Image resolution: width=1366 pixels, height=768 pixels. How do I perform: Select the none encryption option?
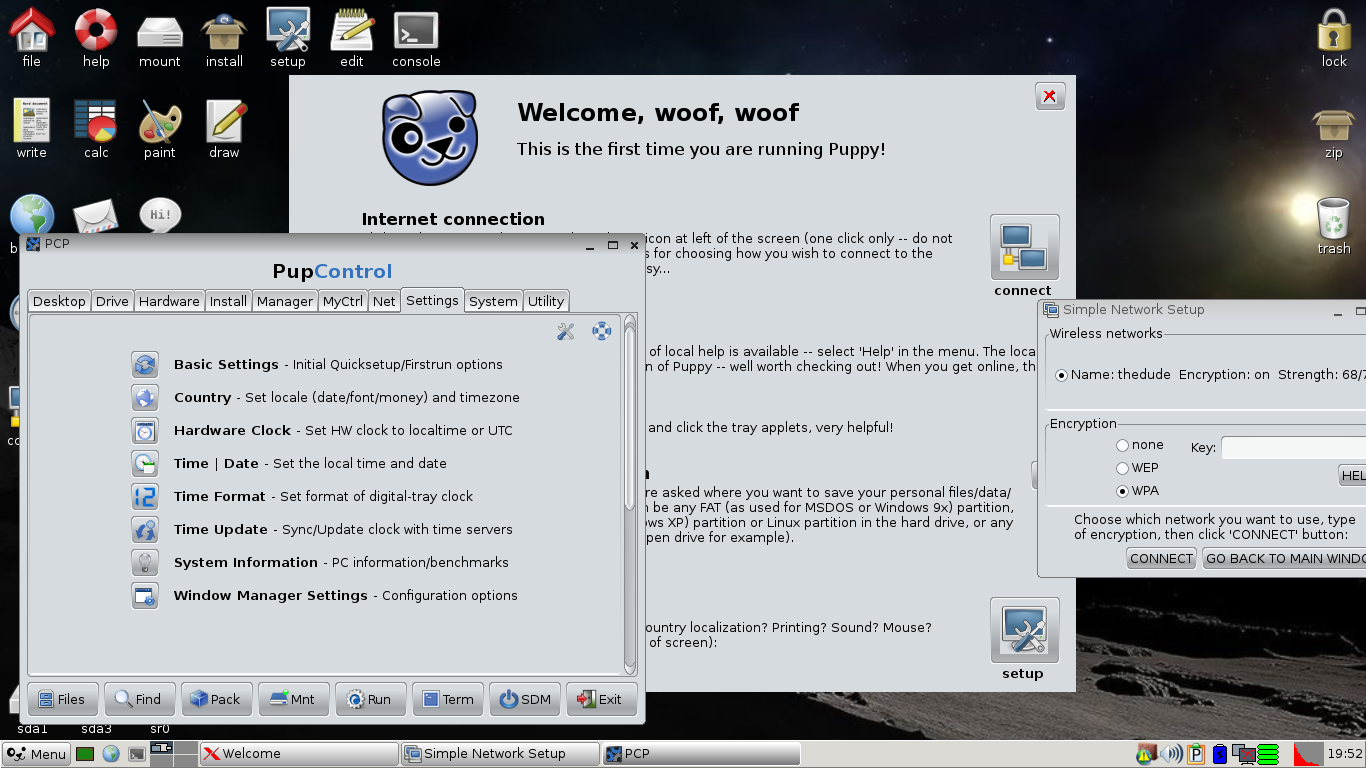(1122, 445)
